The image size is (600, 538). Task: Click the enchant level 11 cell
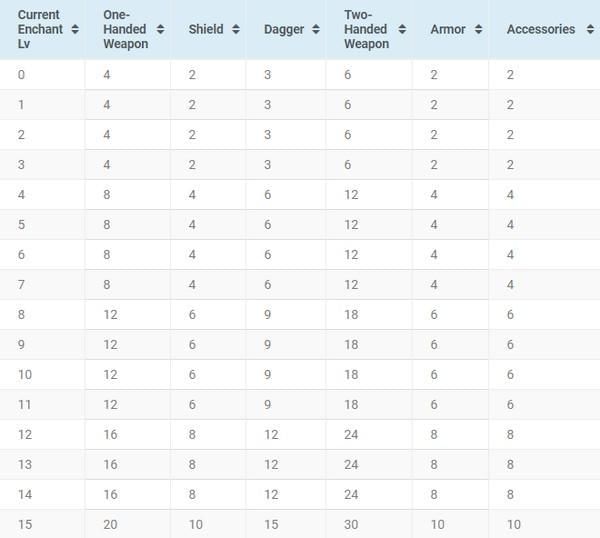tap(25, 405)
